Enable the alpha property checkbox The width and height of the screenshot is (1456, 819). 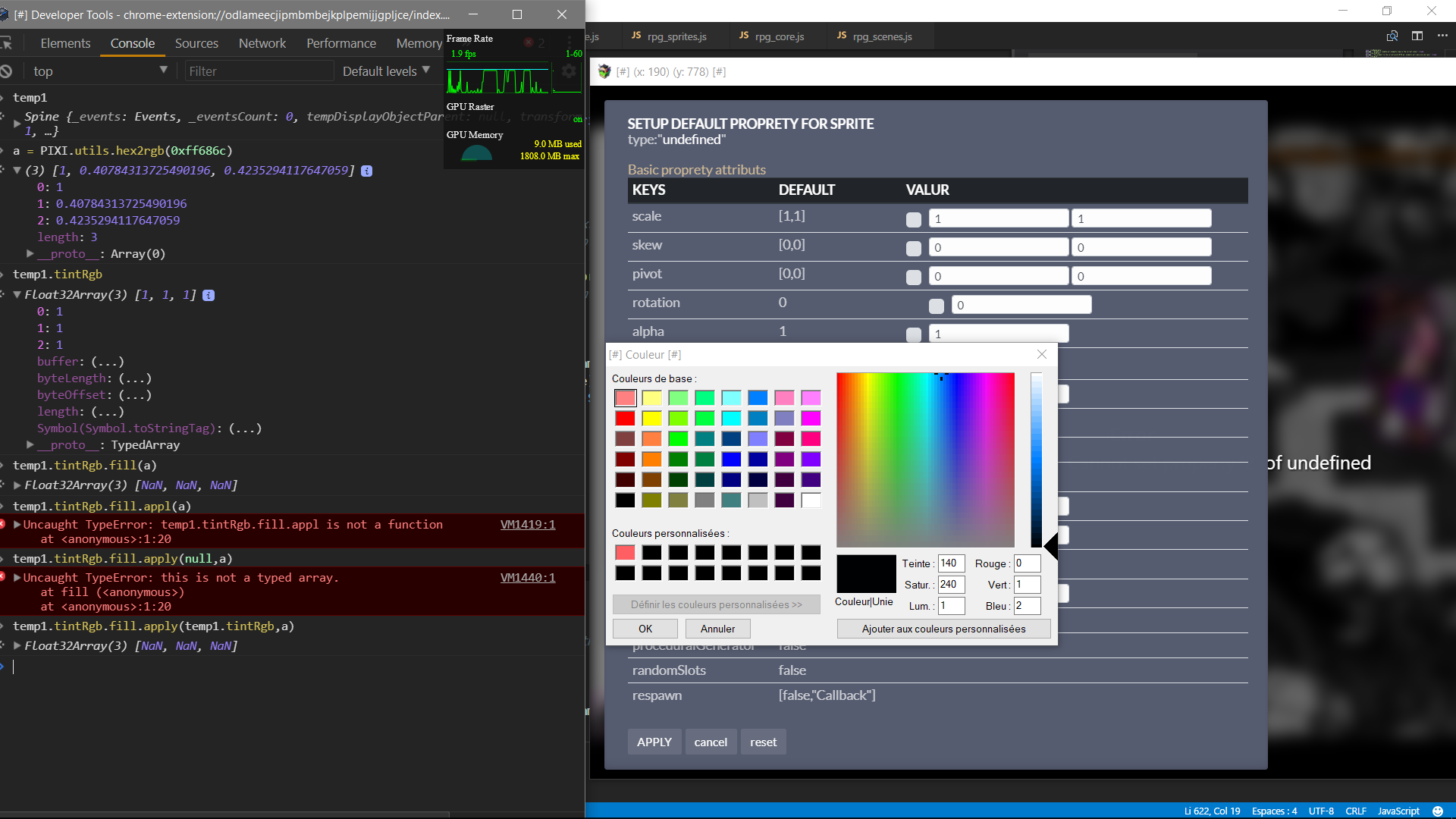[914, 334]
